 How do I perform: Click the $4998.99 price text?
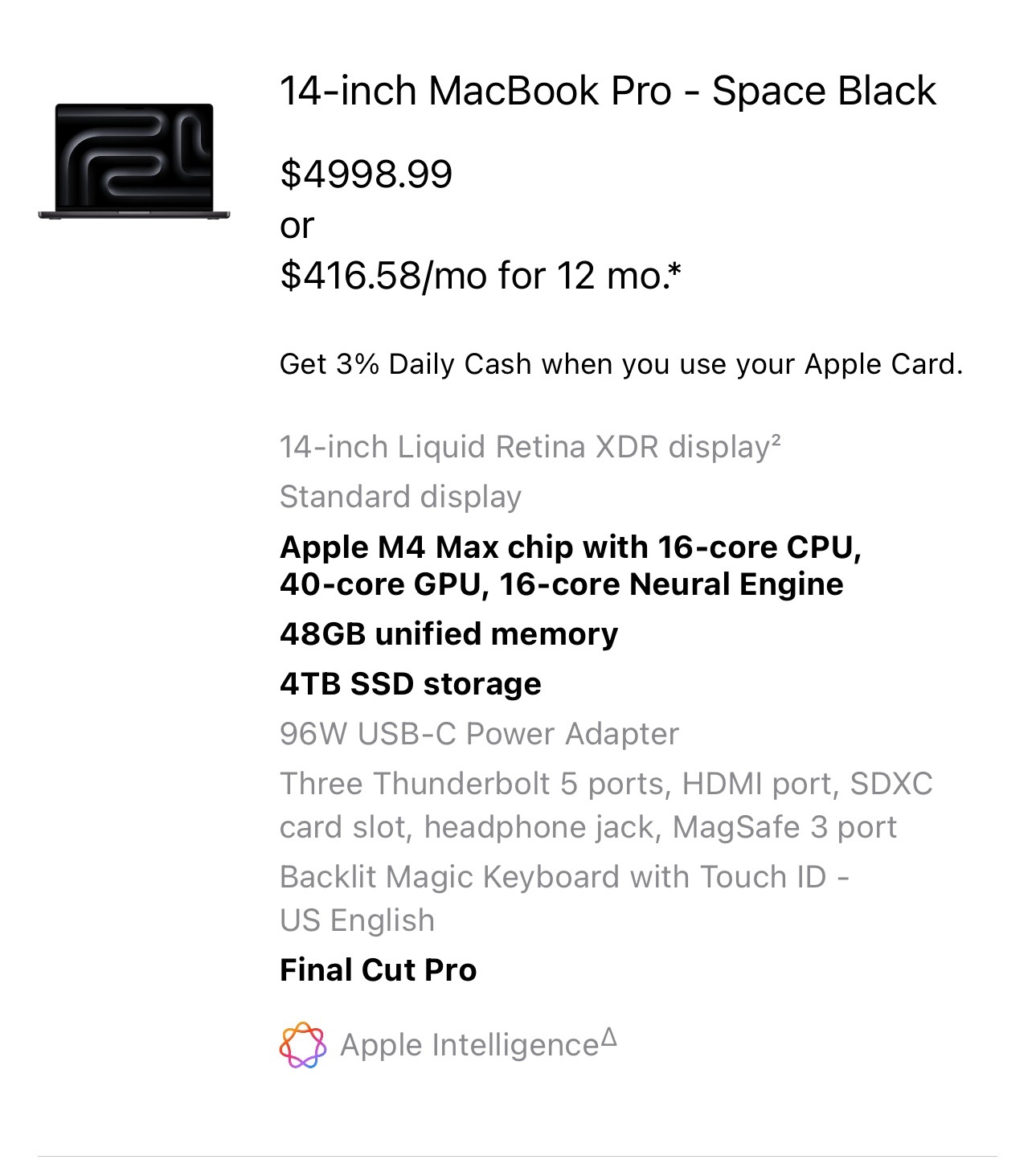pos(366,174)
